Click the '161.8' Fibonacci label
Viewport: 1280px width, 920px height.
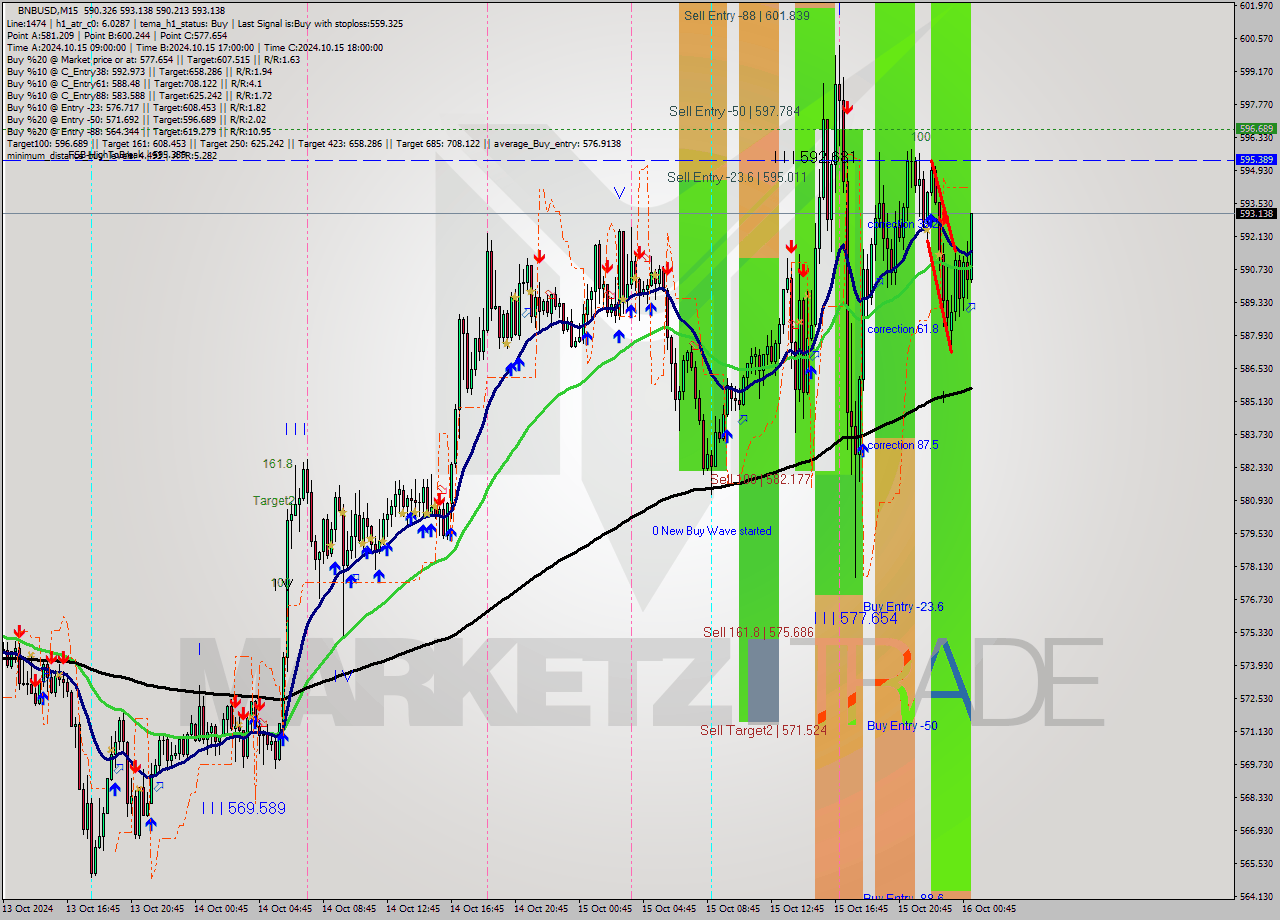click(x=277, y=464)
